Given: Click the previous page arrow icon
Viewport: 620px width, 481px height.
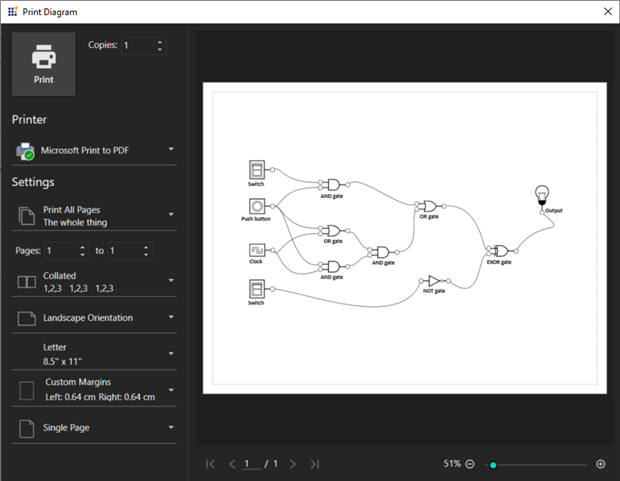Looking at the screenshot, I should point(232,464).
